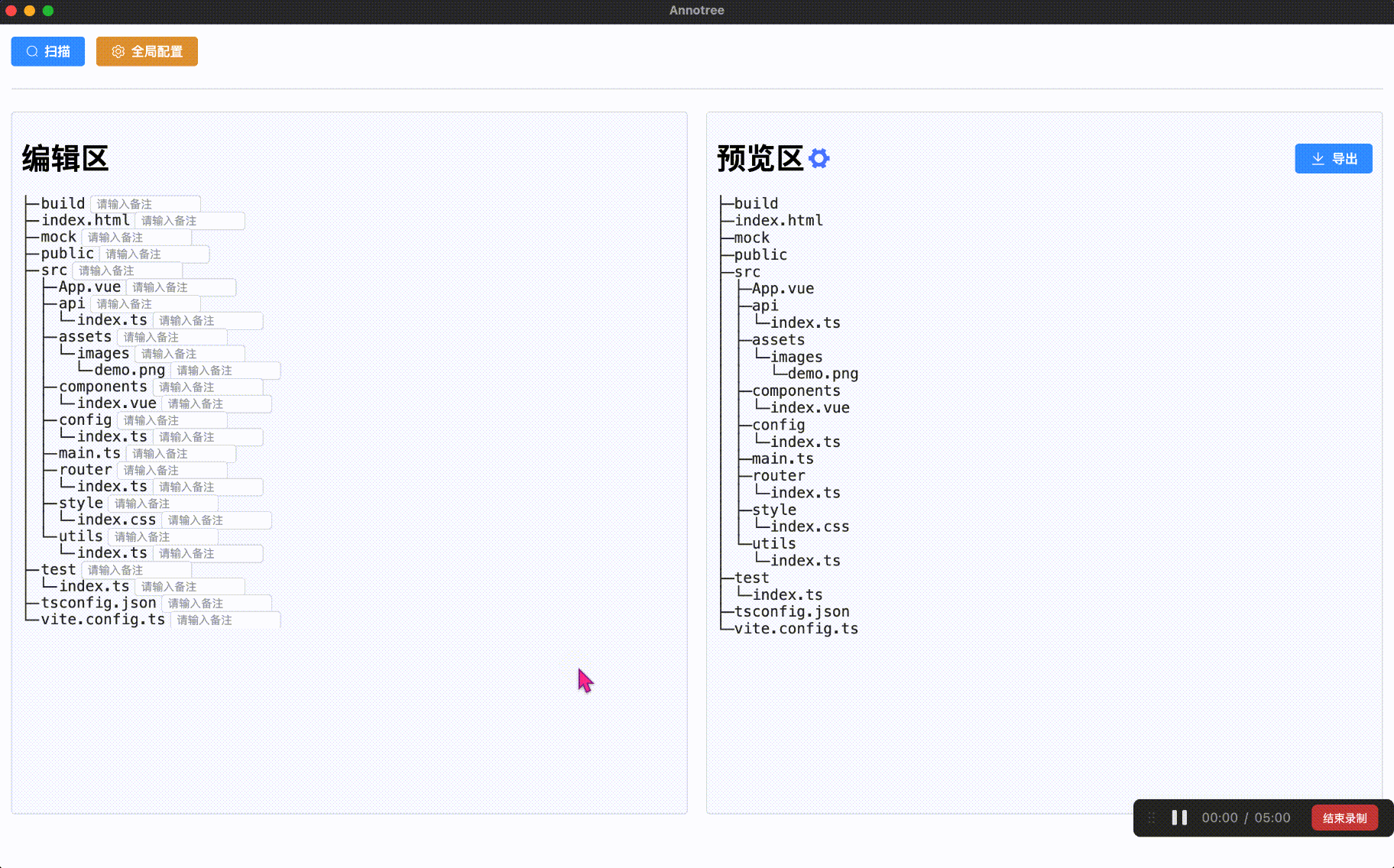This screenshot has width=1394, height=868.
Task: Start a scan with the 扫描 button
Action: pos(47,51)
